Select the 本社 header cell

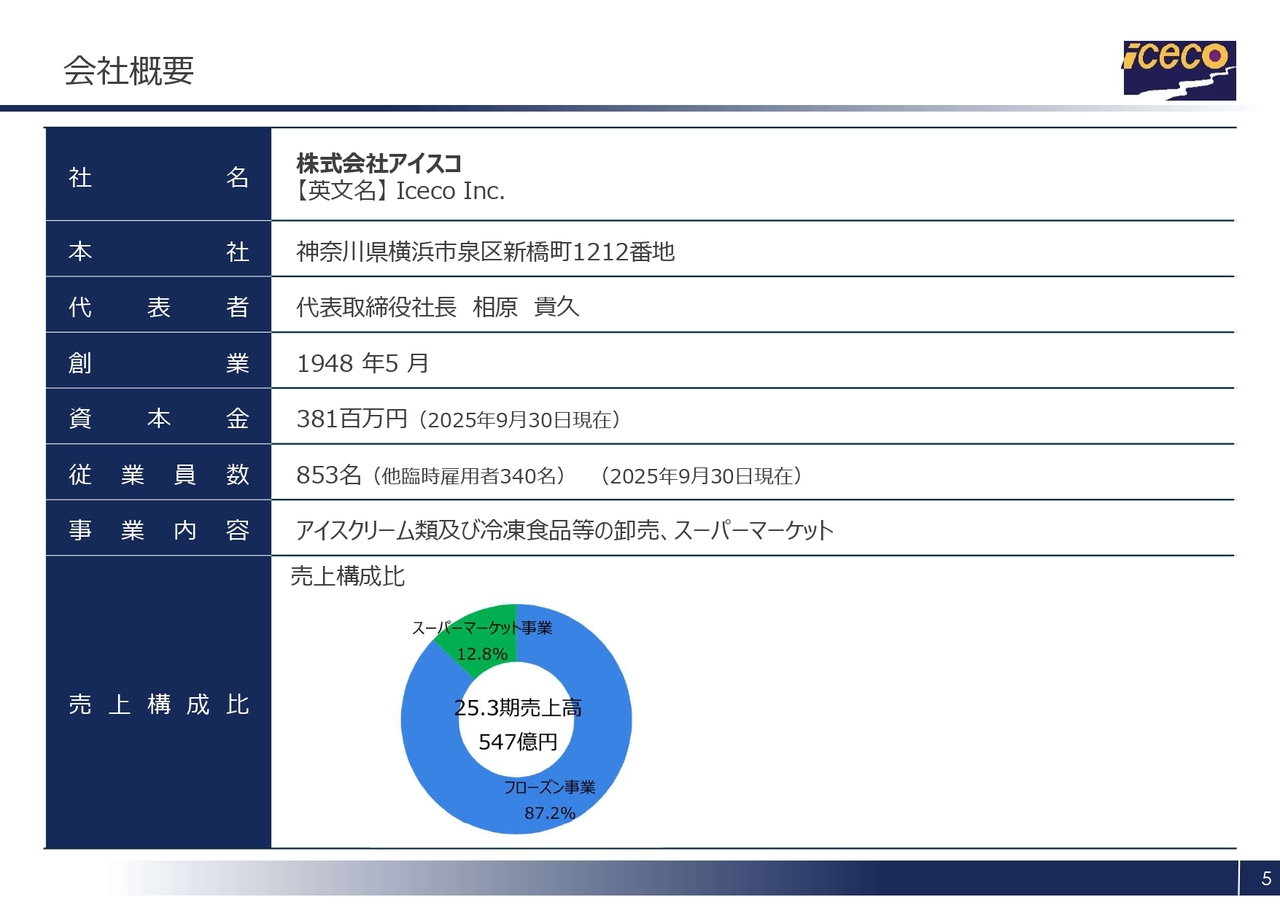pos(158,253)
